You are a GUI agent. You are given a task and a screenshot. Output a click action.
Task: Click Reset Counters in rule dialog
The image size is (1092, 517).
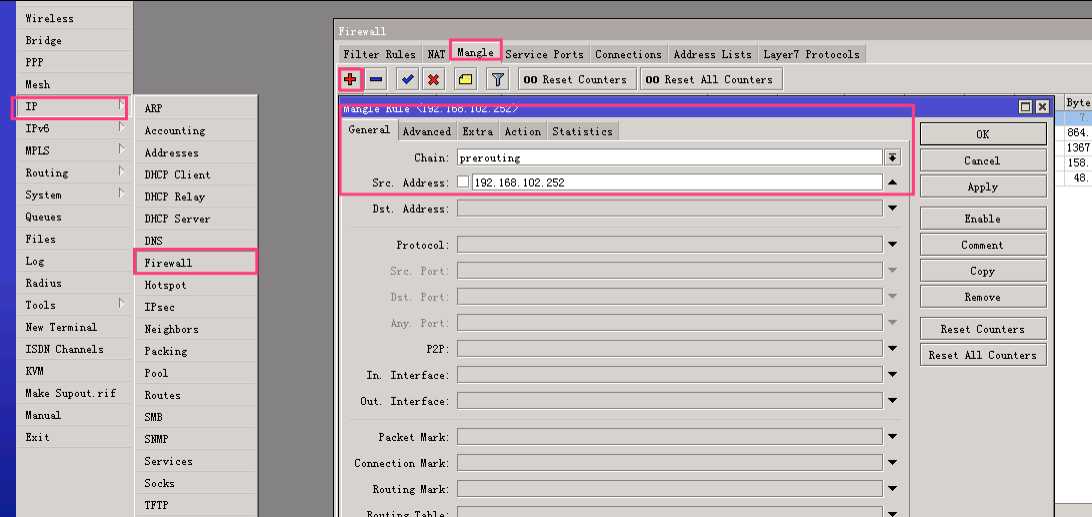click(982, 329)
